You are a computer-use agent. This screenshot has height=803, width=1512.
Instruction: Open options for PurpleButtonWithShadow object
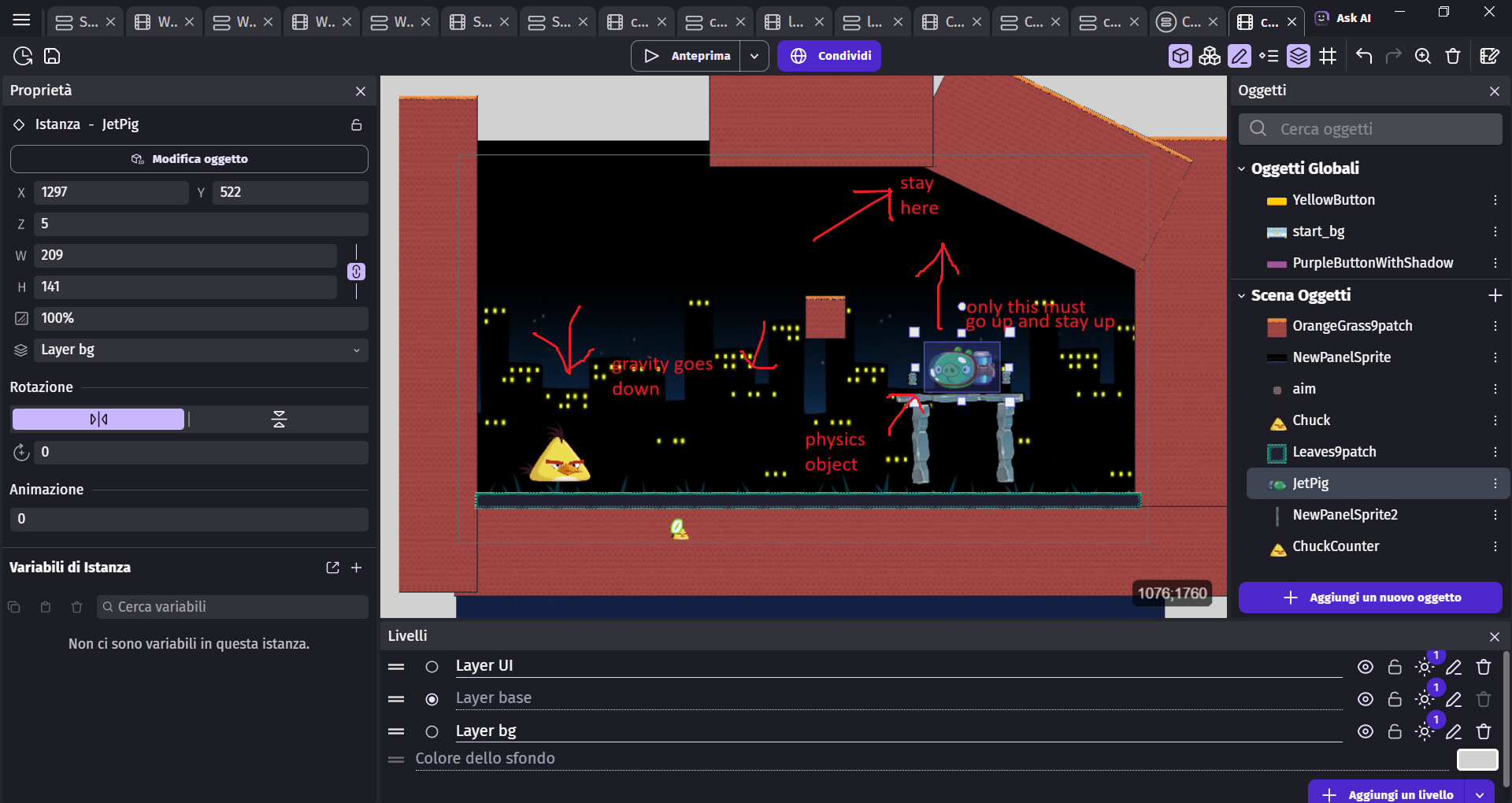(1495, 263)
